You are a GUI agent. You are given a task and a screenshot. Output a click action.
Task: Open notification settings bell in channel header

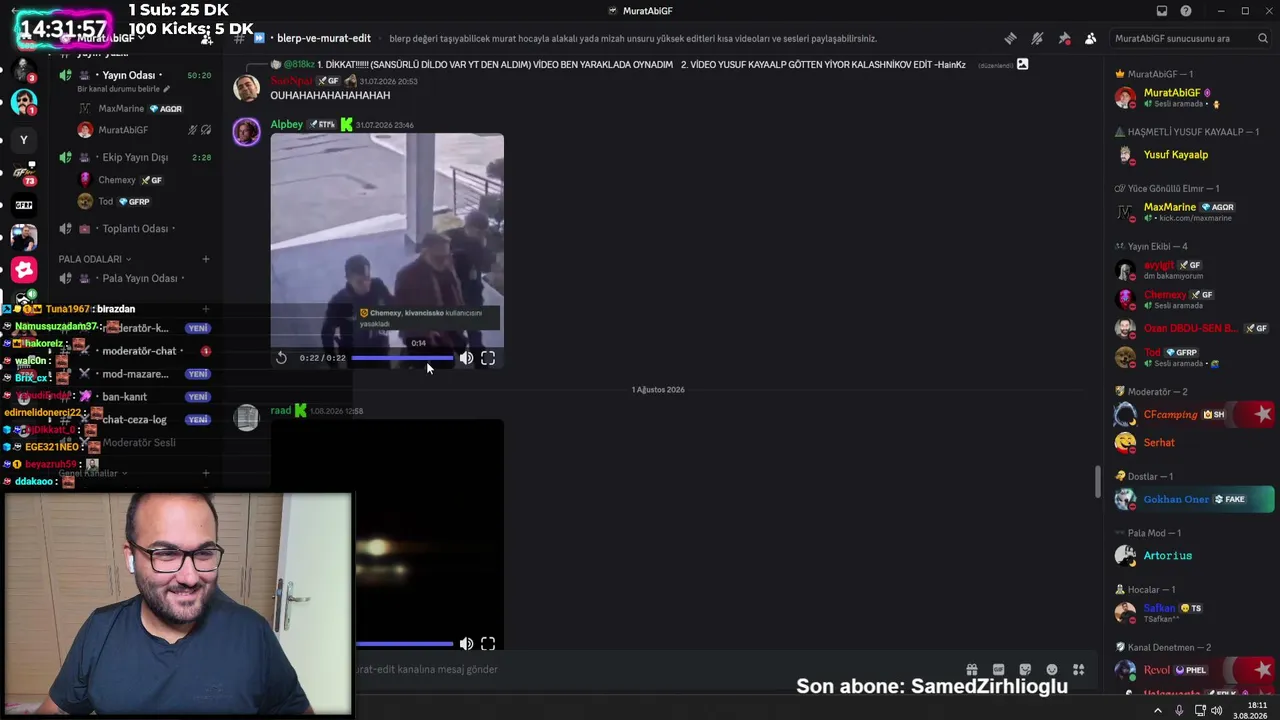(x=1037, y=38)
